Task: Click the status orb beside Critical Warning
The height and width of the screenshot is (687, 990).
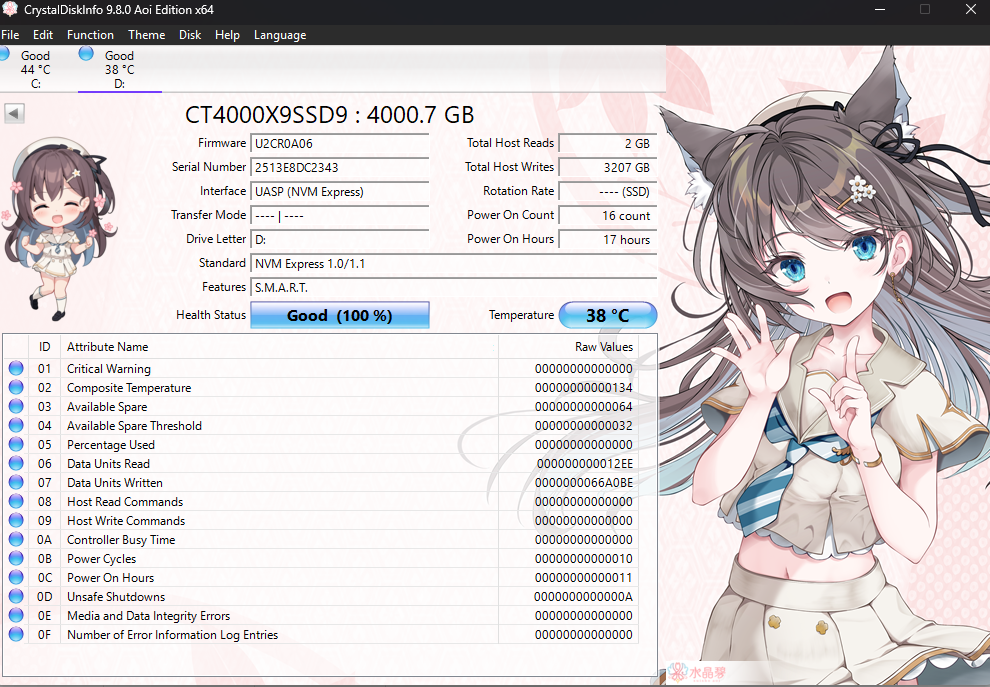Action: point(16,368)
